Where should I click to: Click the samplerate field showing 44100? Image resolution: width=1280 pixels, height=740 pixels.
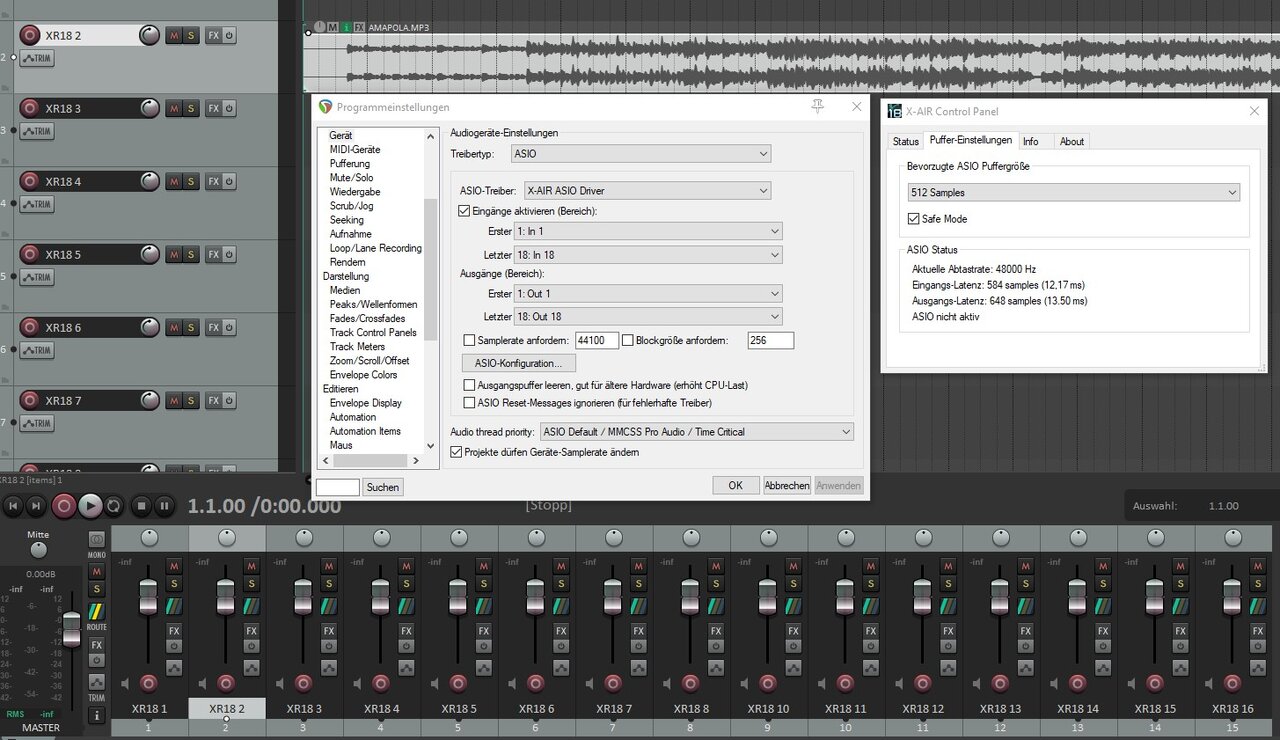597,341
